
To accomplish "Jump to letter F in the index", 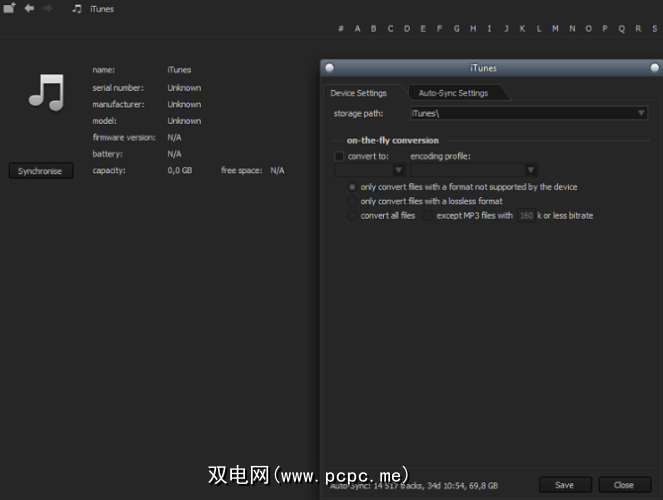I will pos(439,29).
